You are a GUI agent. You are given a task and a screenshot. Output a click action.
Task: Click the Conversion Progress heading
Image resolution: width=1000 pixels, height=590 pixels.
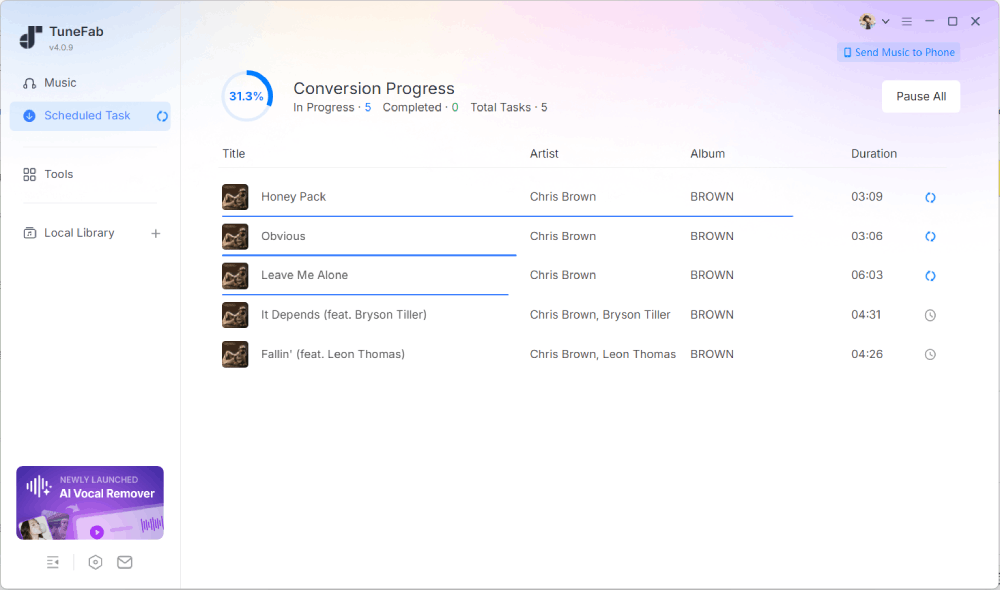(x=374, y=88)
